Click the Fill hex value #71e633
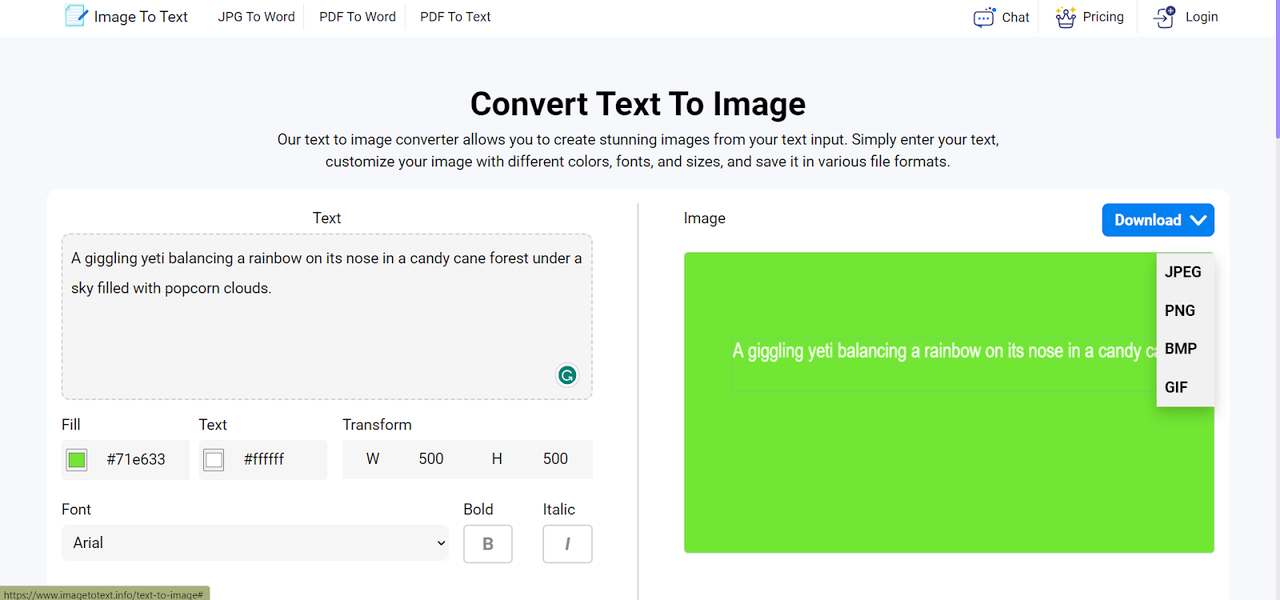The height and width of the screenshot is (600, 1280). tap(136, 460)
